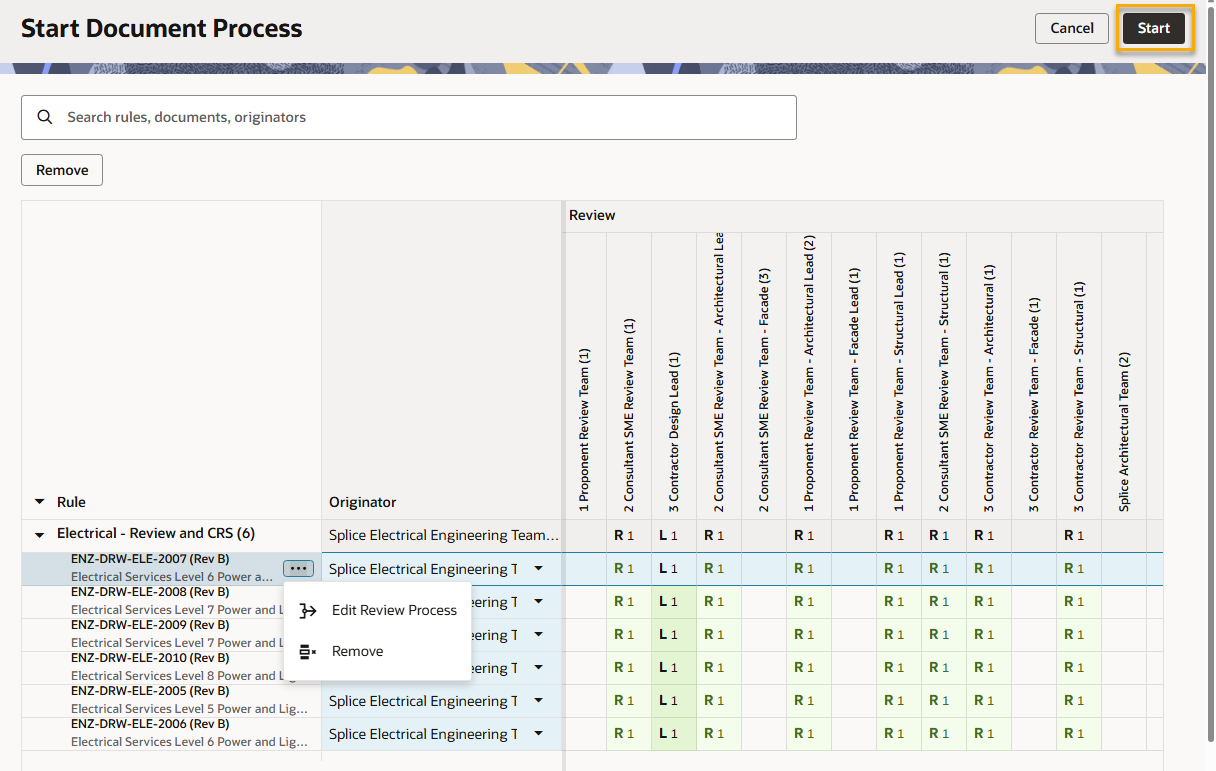Click the search magnifier icon

tap(44, 117)
